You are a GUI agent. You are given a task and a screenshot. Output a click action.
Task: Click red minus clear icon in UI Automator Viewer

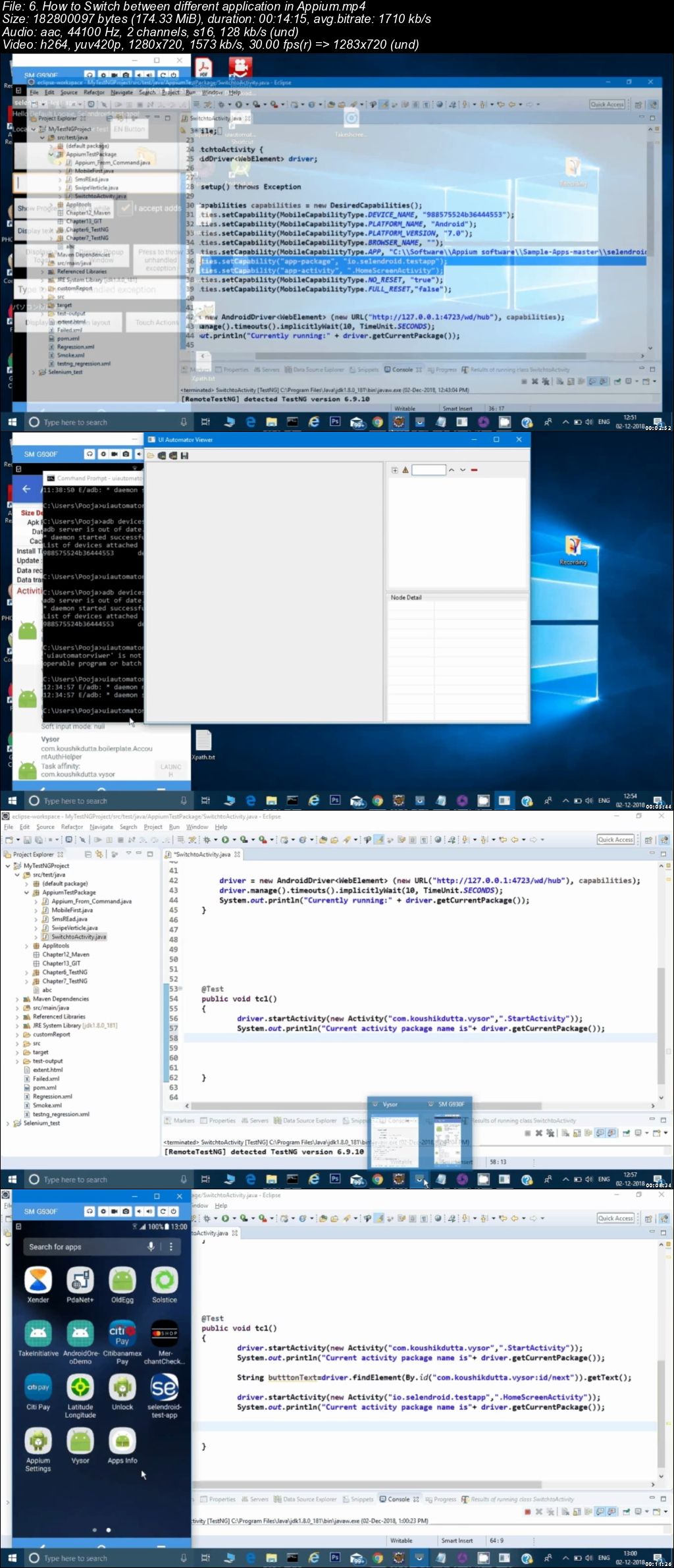click(474, 470)
